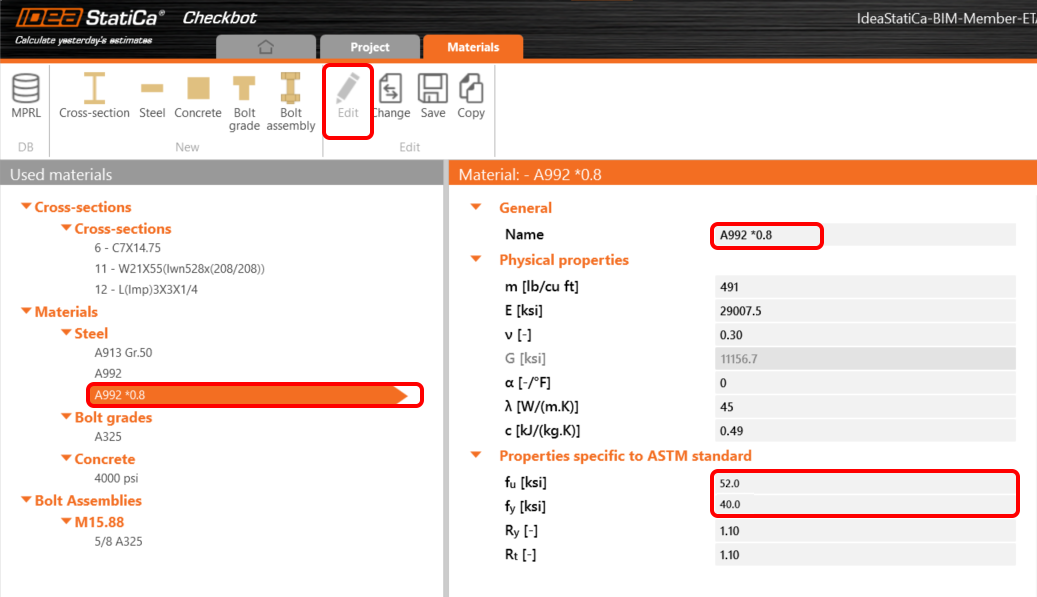
Task: Click the IDEA StatiCa logo
Action: [90, 17]
